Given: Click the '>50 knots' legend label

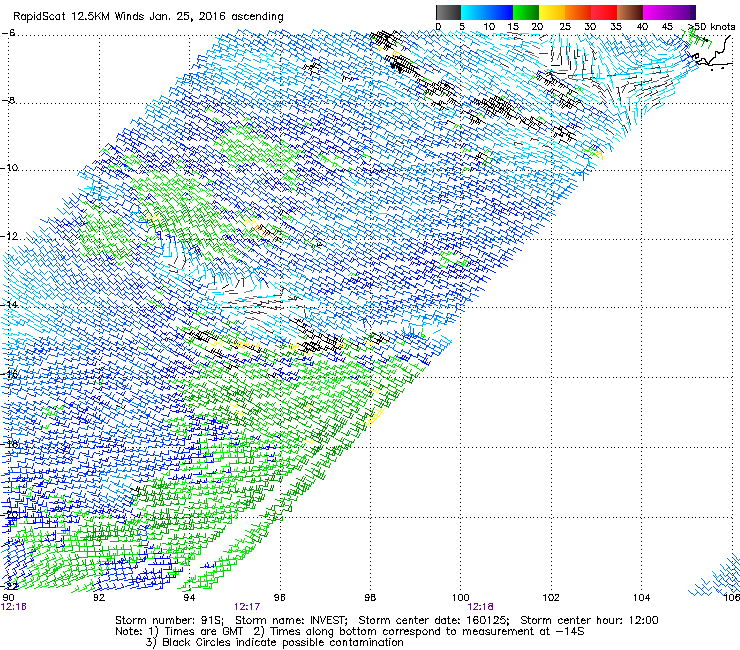Looking at the screenshot, I should tap(712, 26).
